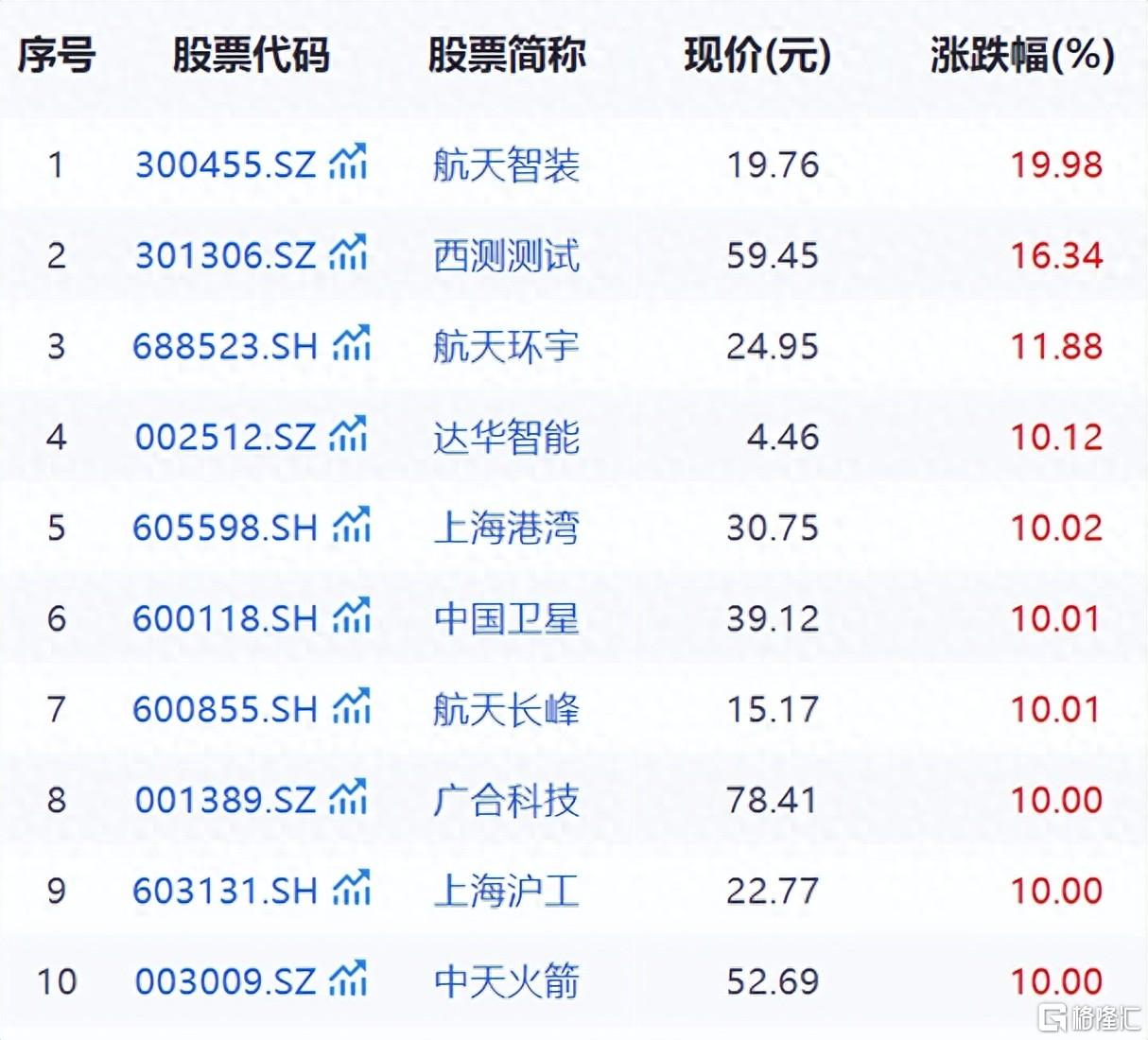Open the 中国卫星 stock link
This screenshot has height=1040, width=1148.
(506, 619)
